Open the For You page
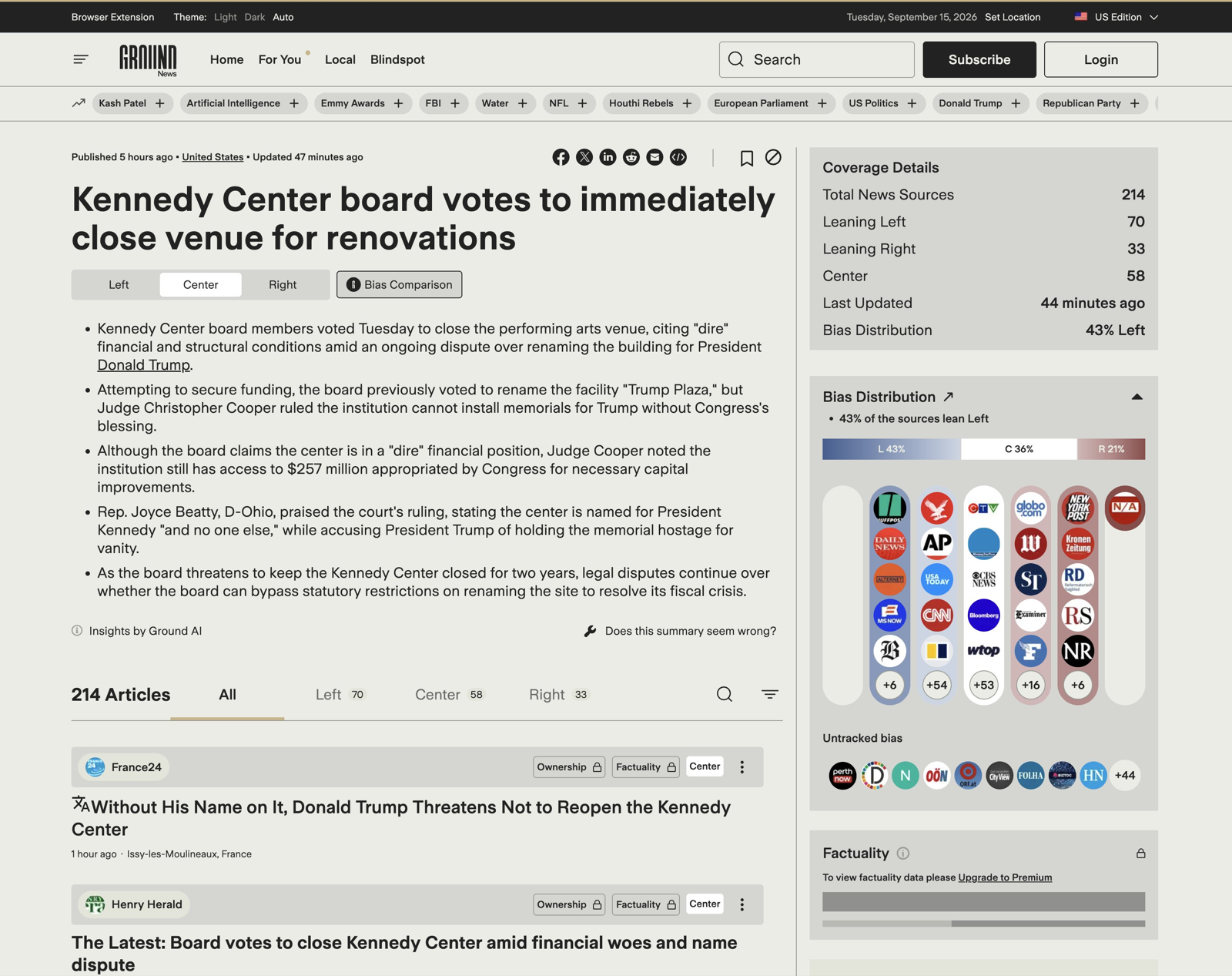The height and width of the screenshot is (976, 1232). pos(280,59)
